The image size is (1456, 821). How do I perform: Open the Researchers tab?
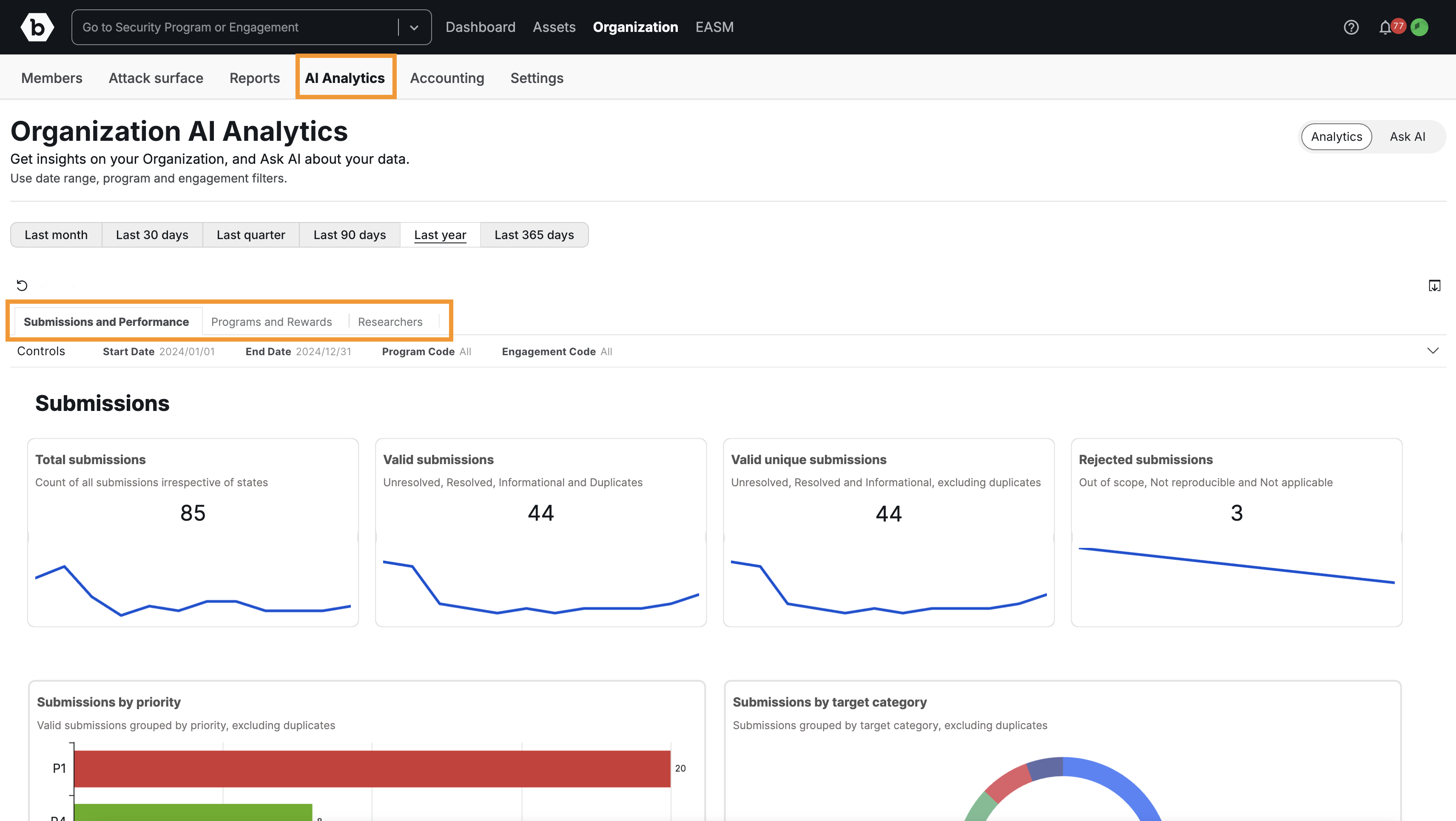pos(390,321)
